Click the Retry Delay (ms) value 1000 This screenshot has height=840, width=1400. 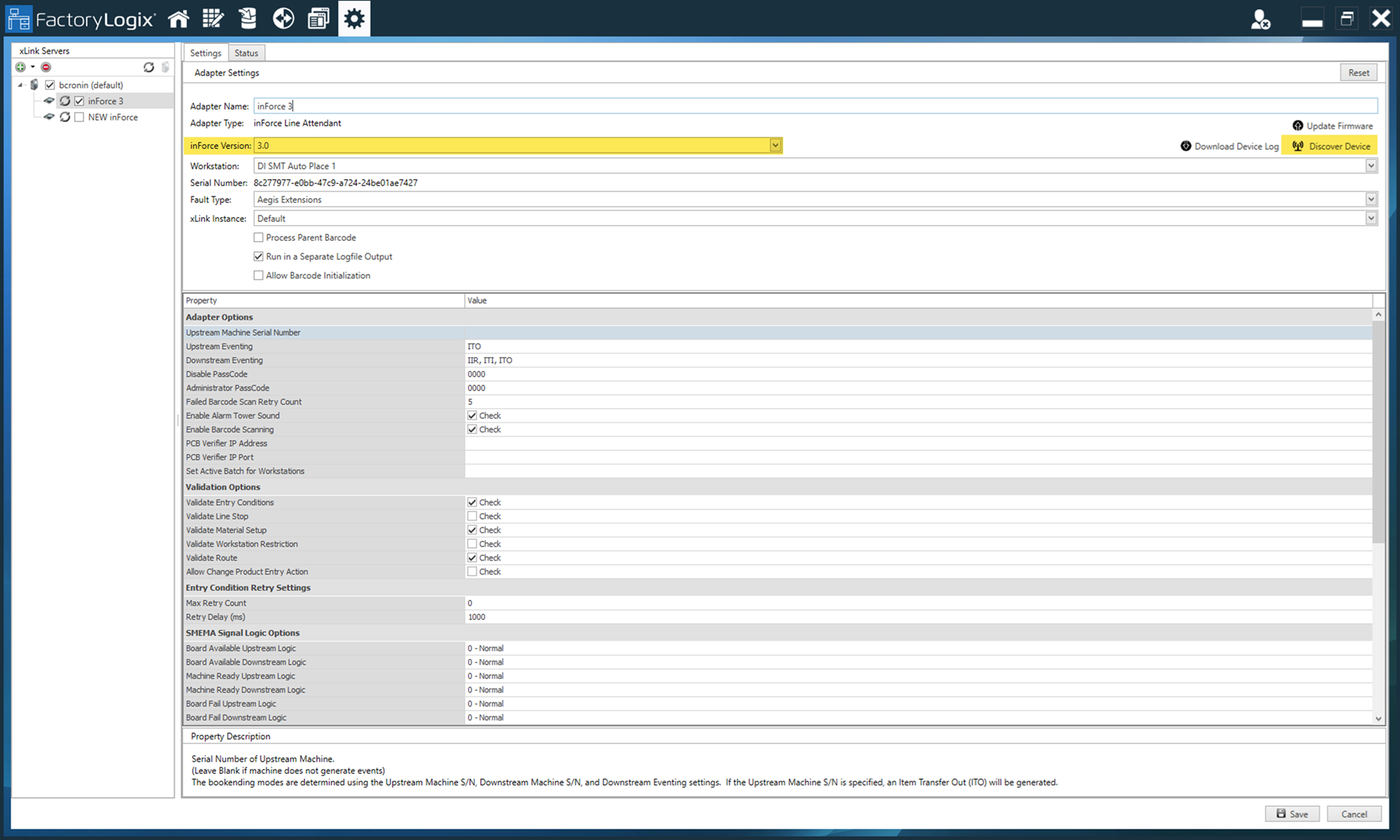476,617
